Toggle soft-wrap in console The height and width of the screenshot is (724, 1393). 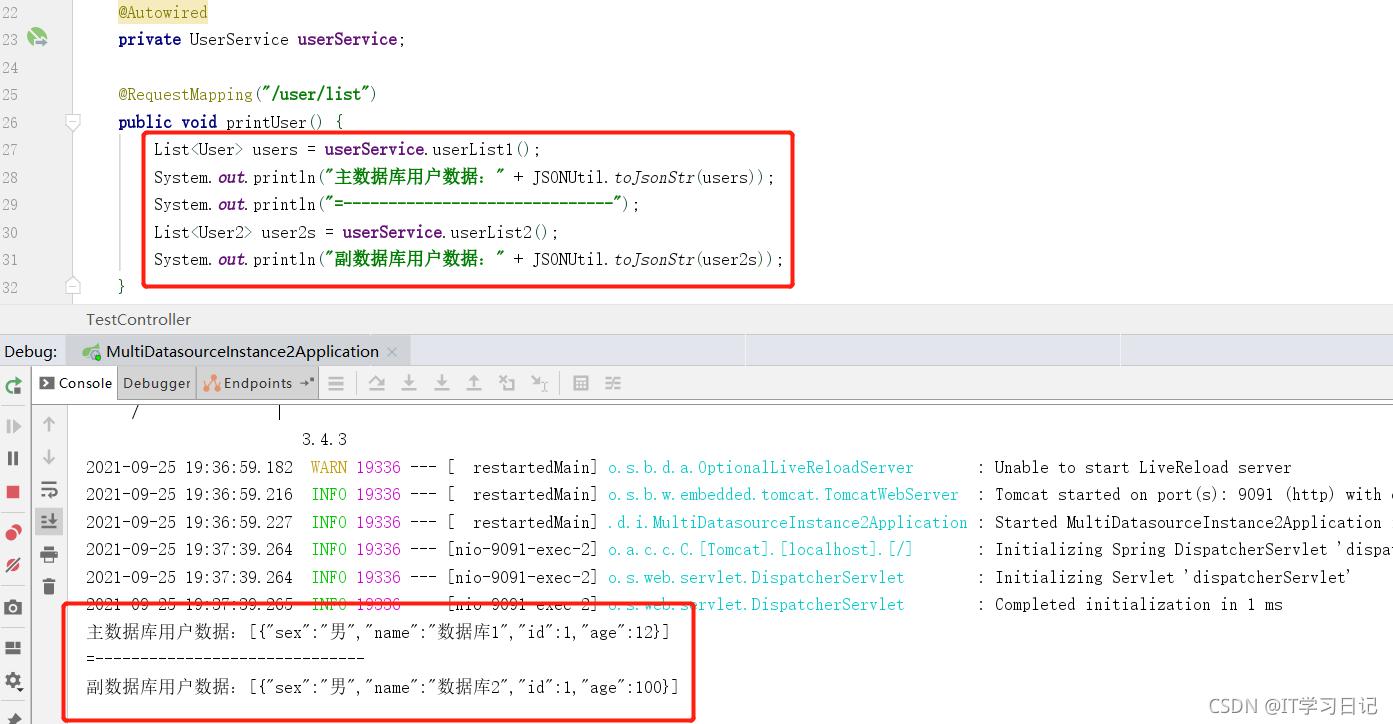click(x=49, y=489)
